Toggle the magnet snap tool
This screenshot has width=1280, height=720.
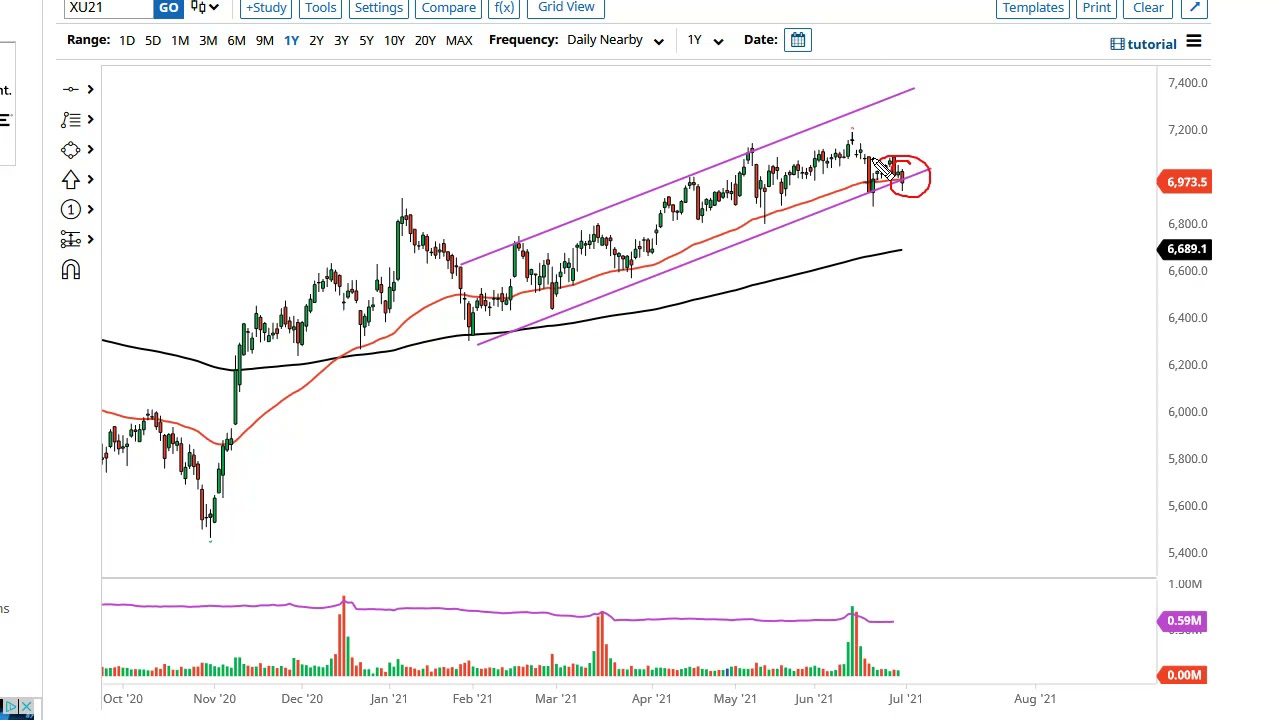coord(70,270)
